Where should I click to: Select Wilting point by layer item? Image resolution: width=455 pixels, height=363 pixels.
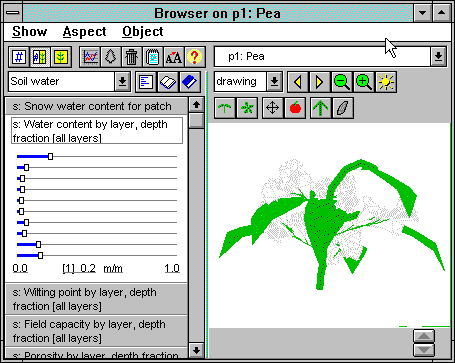[97, 299]
